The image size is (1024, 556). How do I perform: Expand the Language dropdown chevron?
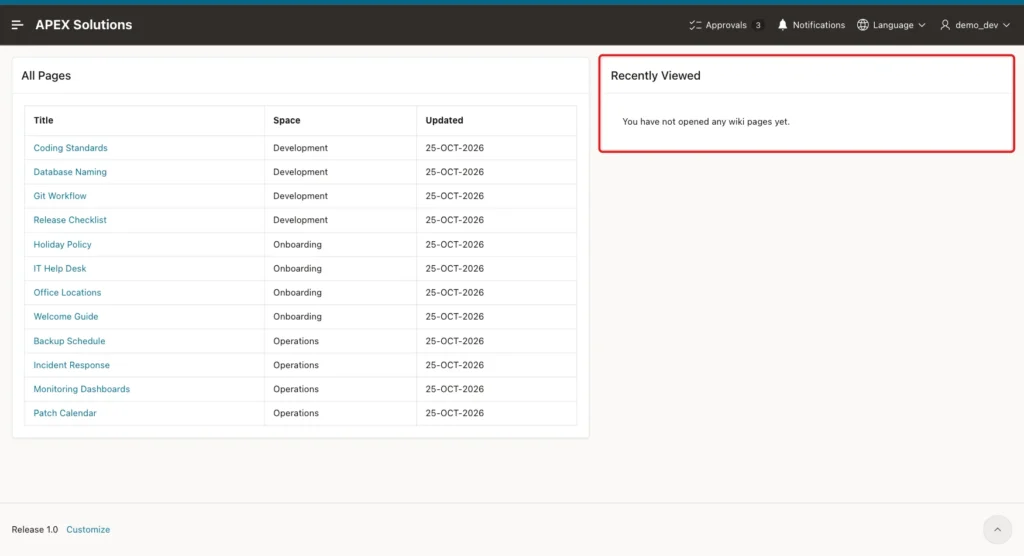pos(922,25)
